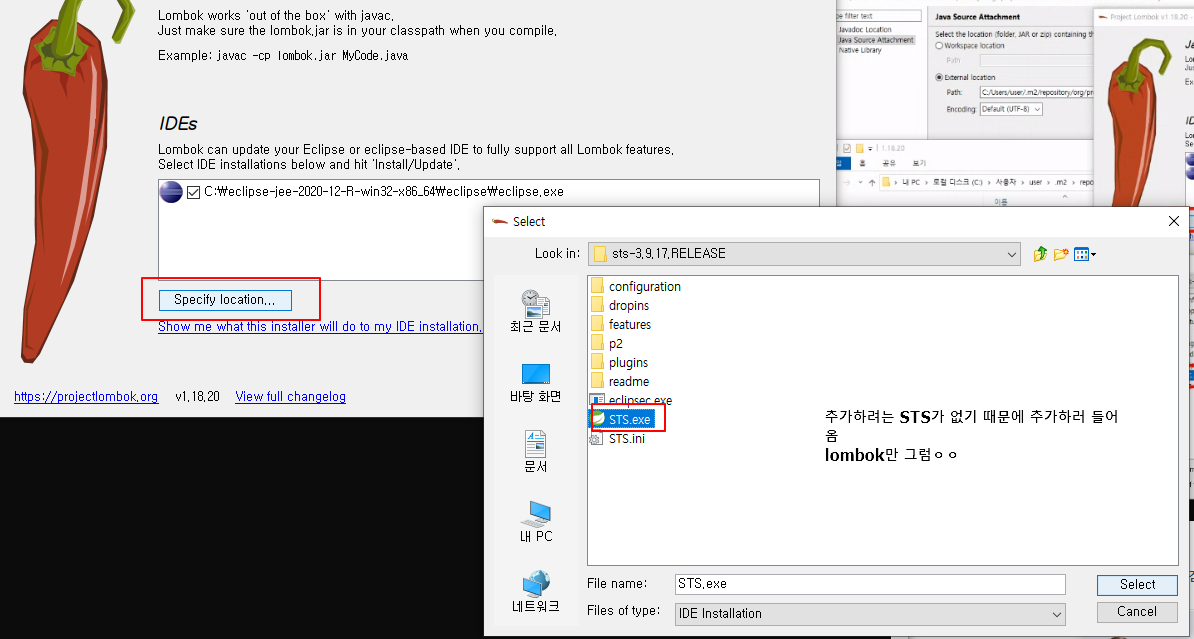Image resolution: width=1194 pixels, height=639 pixels.
Task: Select the configuration folder
Action: [636, 286]
